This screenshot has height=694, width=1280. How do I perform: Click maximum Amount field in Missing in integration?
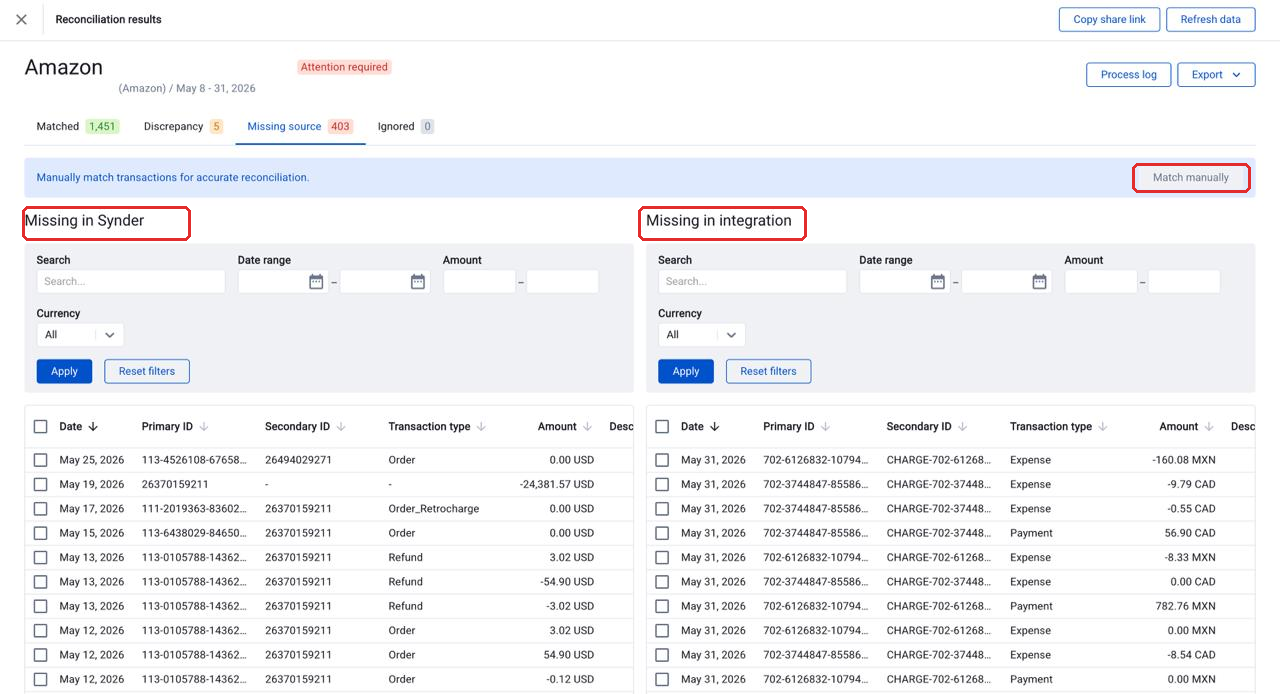pos(1184,282)
